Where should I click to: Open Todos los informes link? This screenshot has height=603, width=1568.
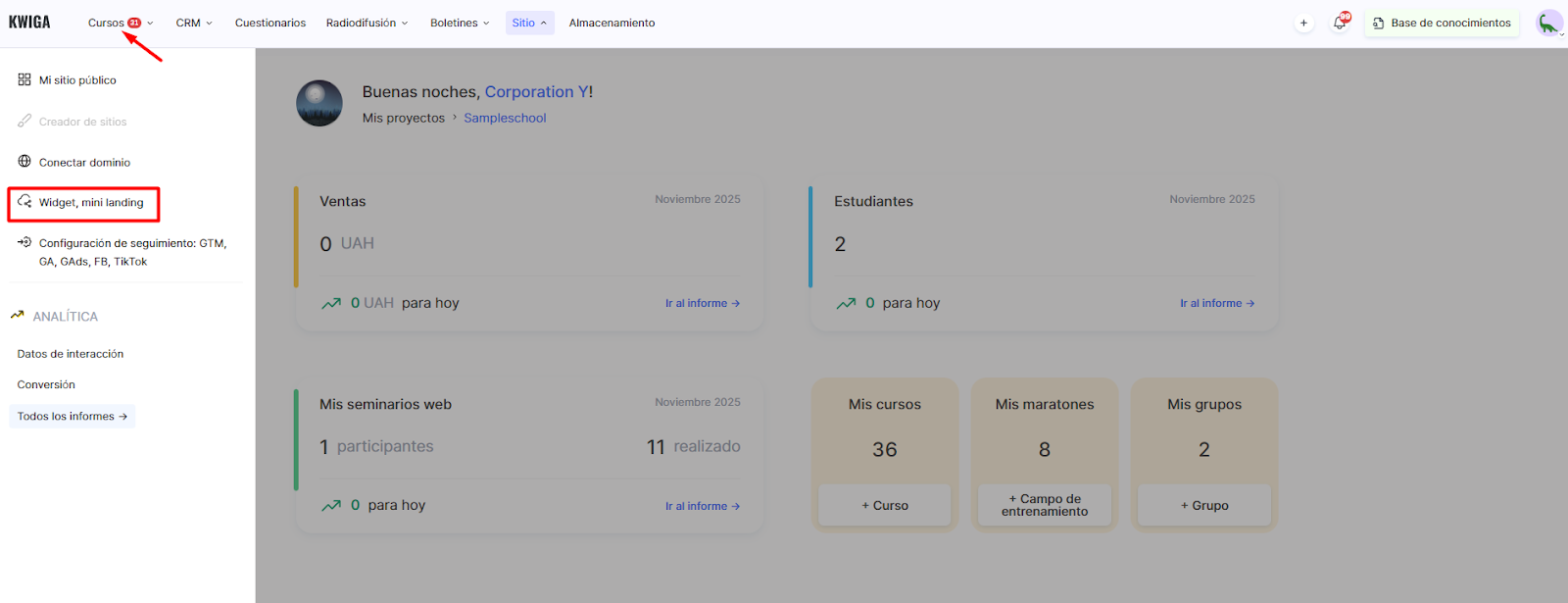72,416
